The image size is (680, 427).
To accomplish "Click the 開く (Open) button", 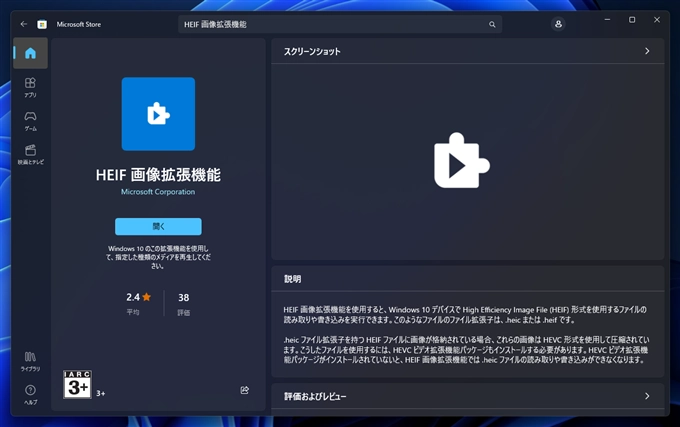I will pyautogui.click(x=158, y=226).
